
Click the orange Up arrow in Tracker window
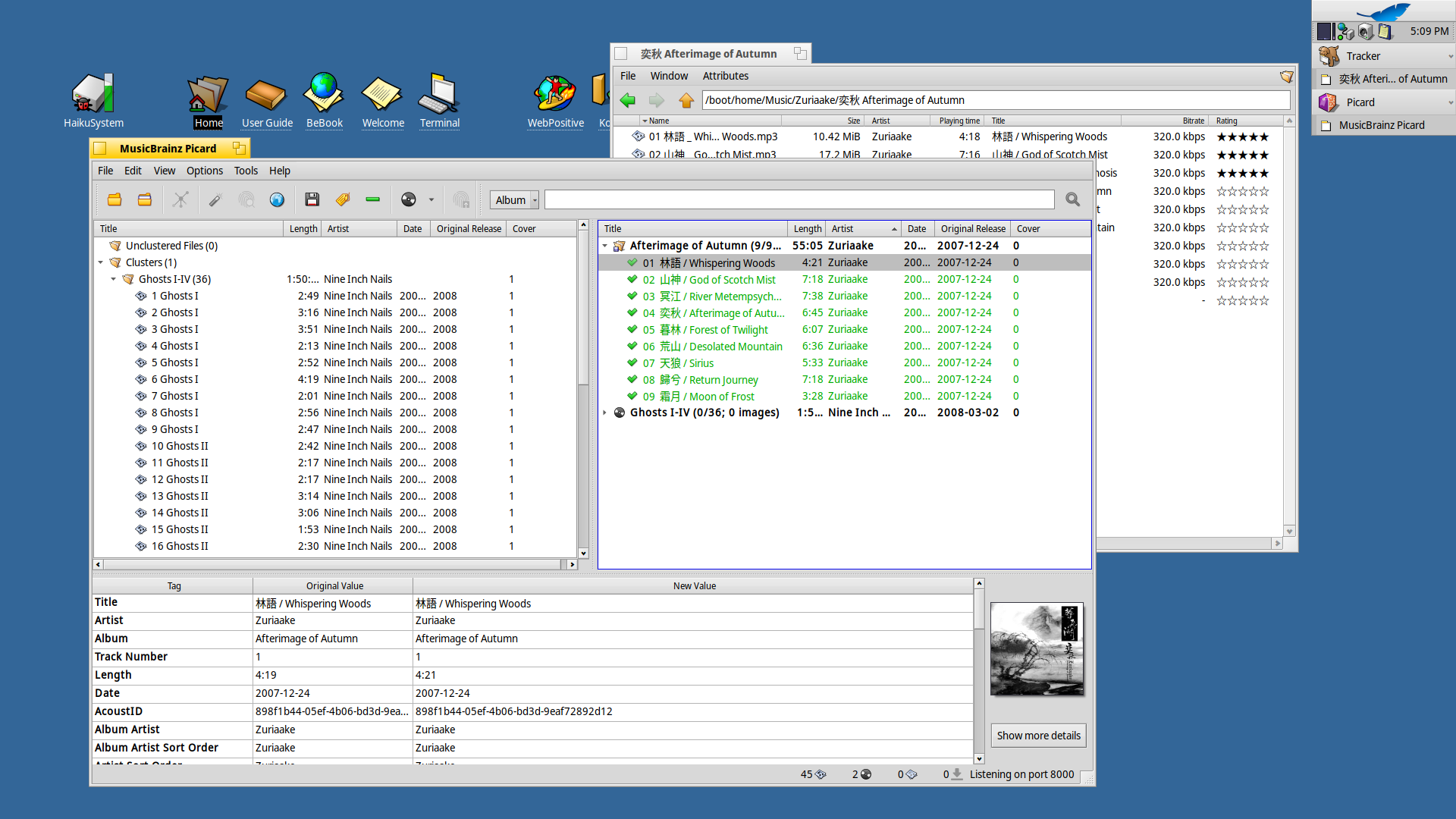tap(686, 100)
